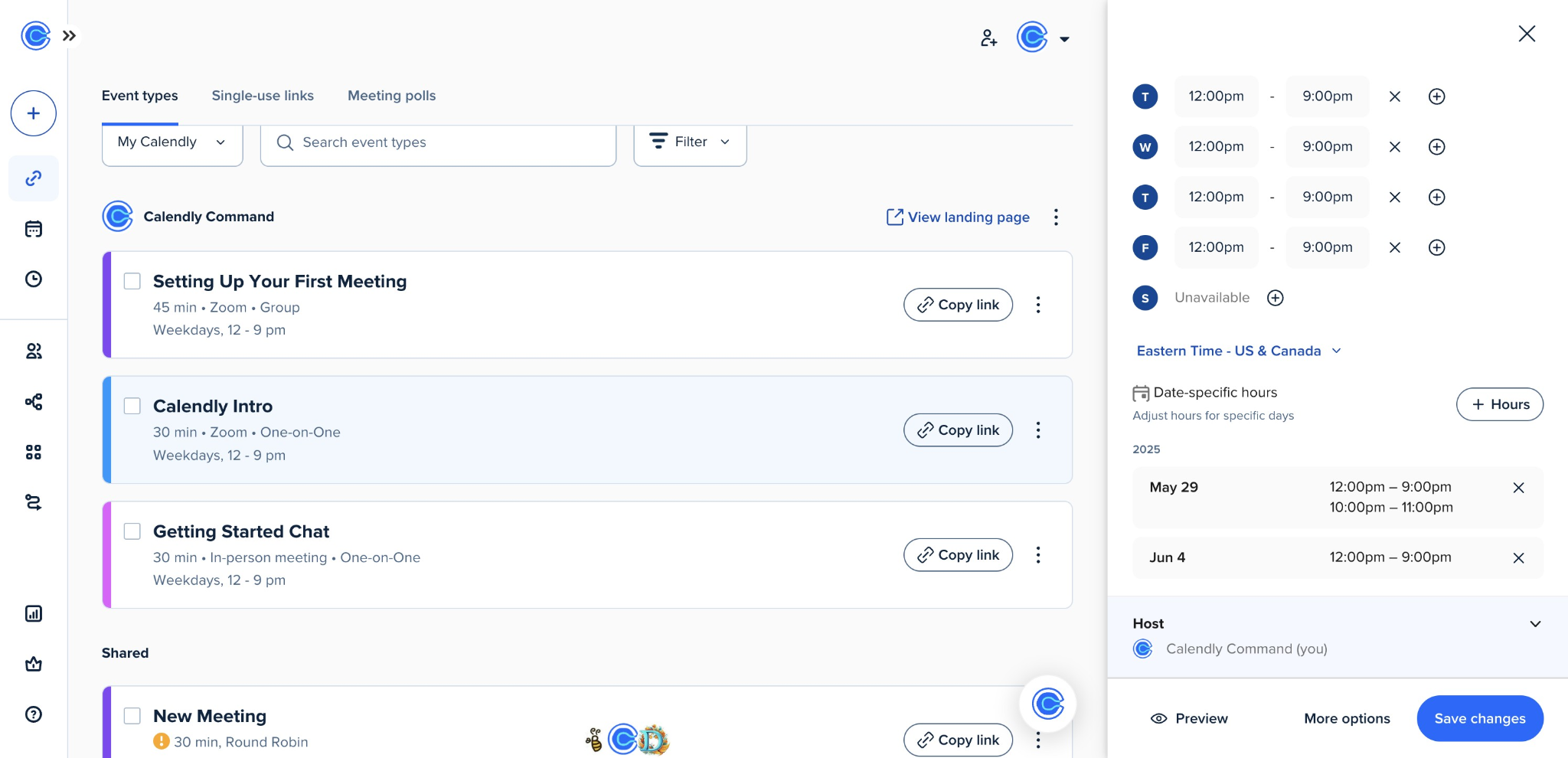Open Analytics chart icon in sidebar
Image resolution: width=1568 pixels, height=758 pixels.
pos(34,613)
